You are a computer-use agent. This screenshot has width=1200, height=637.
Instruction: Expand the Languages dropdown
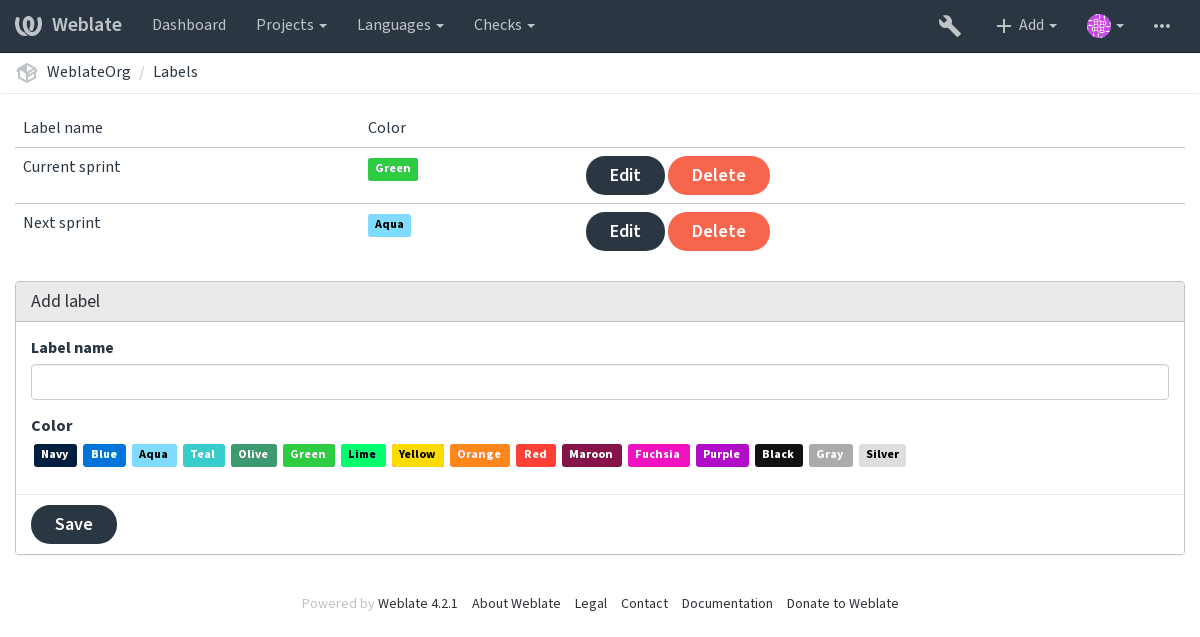[400, 25]
